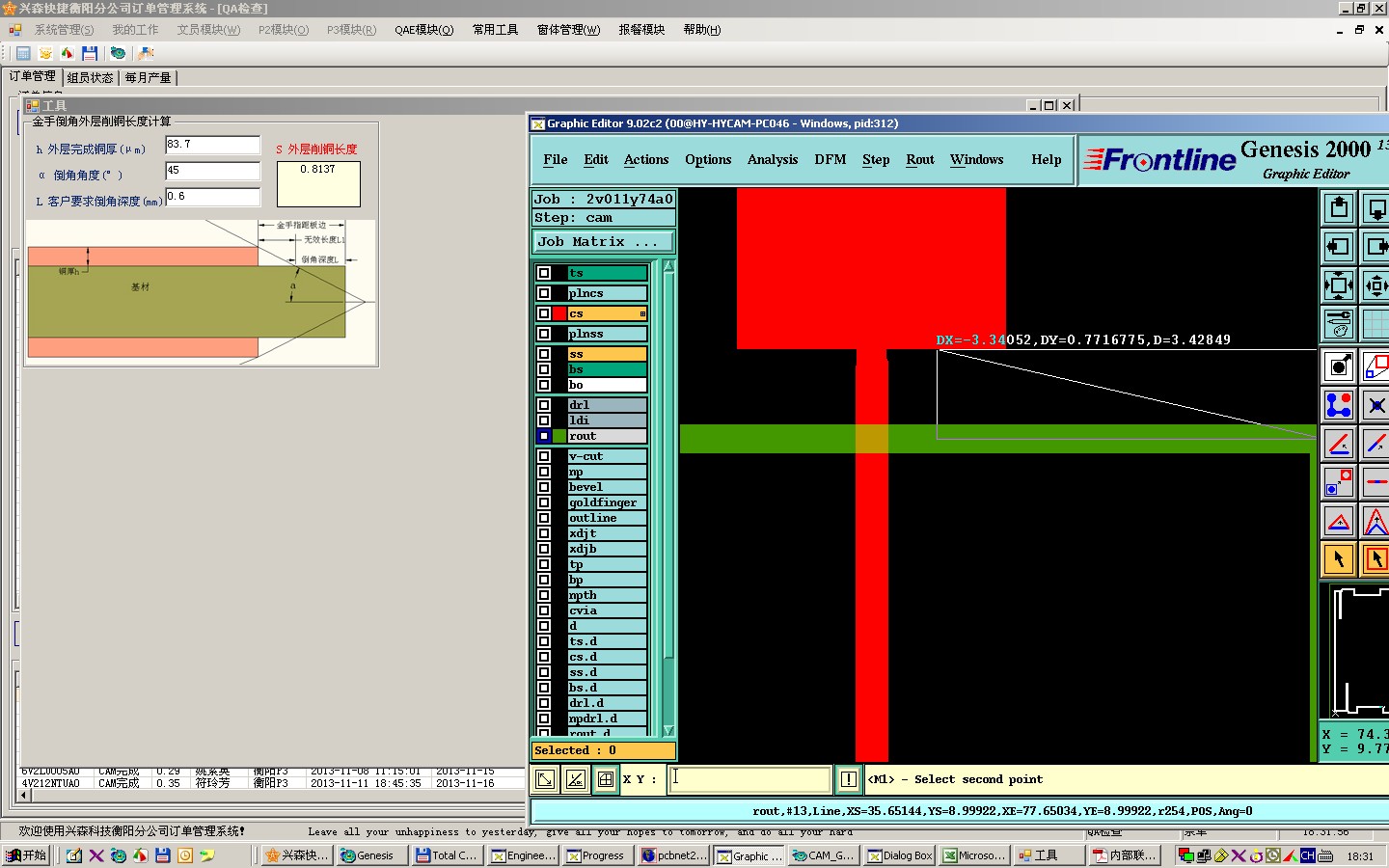
Task: Click the red color swatch of cs layer
Action: [x=559, y=313]
